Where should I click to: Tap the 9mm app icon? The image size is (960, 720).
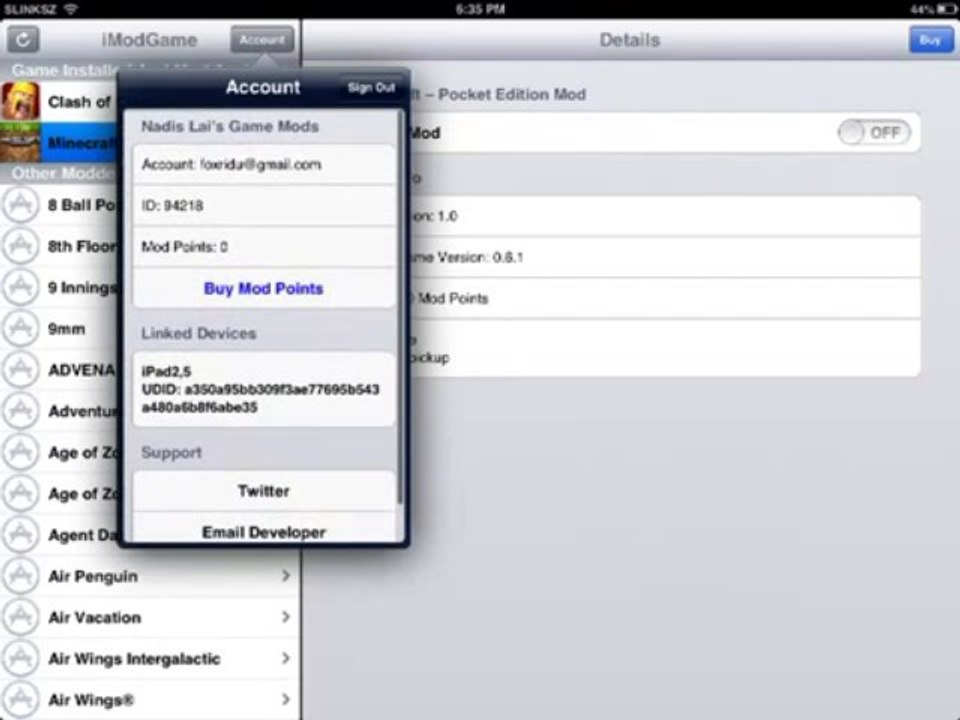[x=21, y=329]
